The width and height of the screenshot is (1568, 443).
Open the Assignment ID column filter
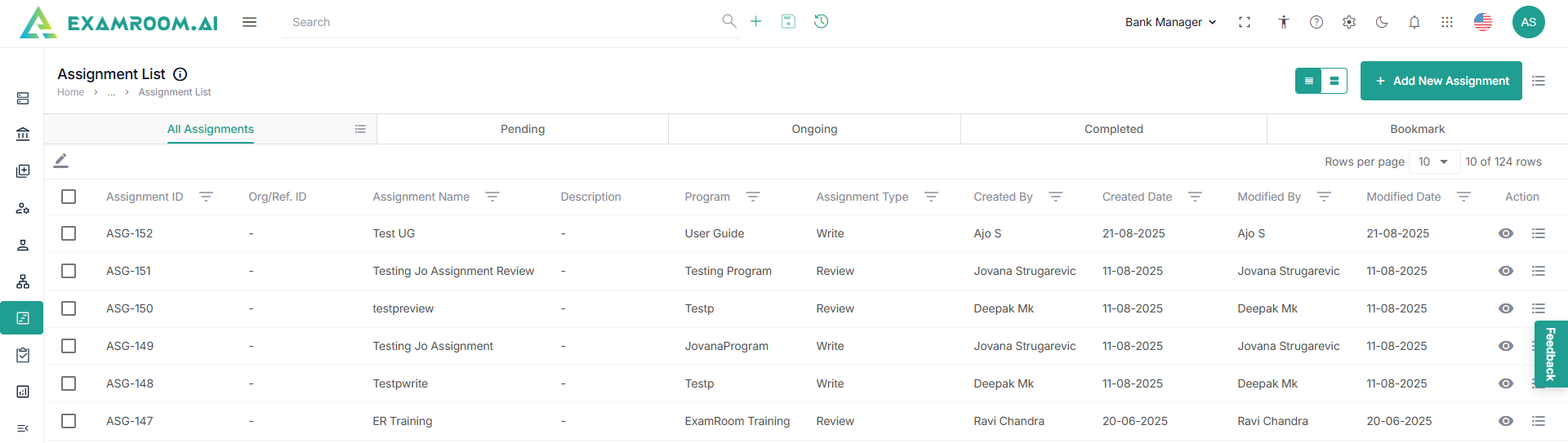(206, 197)
